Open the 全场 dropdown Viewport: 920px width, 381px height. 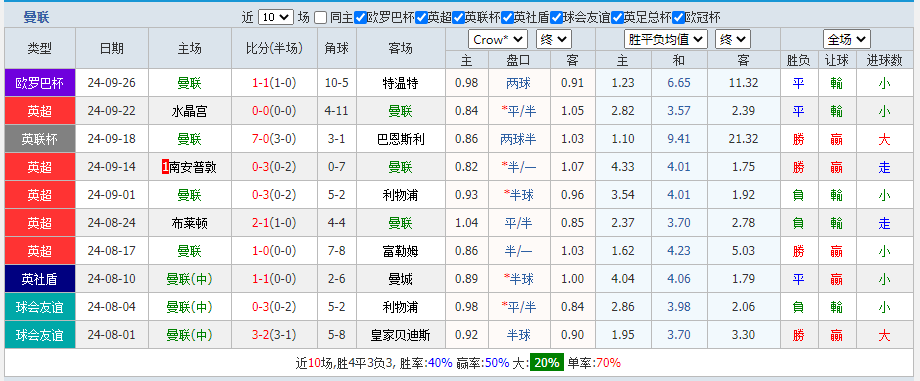click(847, 39)
